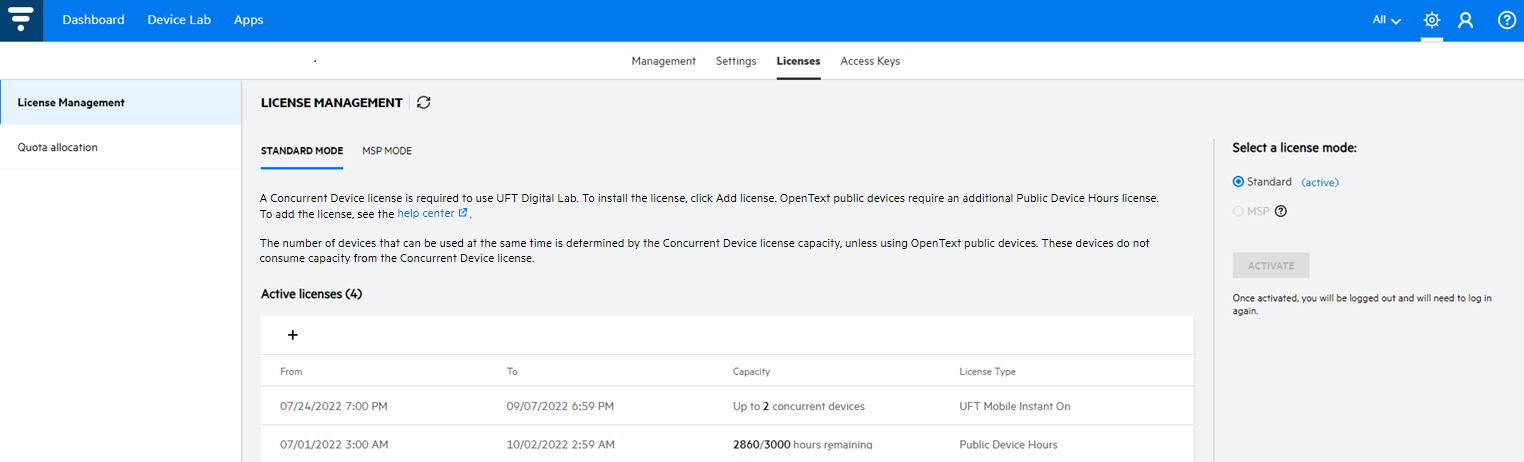
Task: Click the Digital Lab logo icon
Action: 21,20
